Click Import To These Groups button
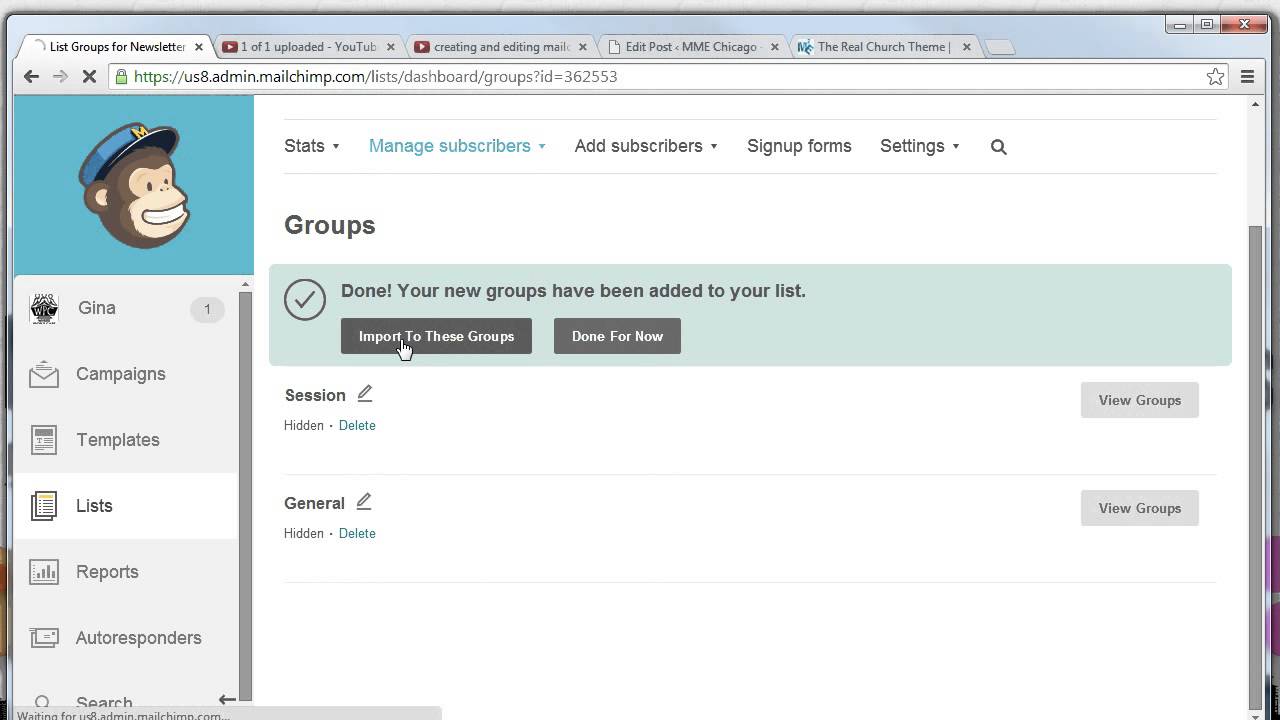Screen dimensions: 1280x720 pyautogui.click(x=436, y=336)
